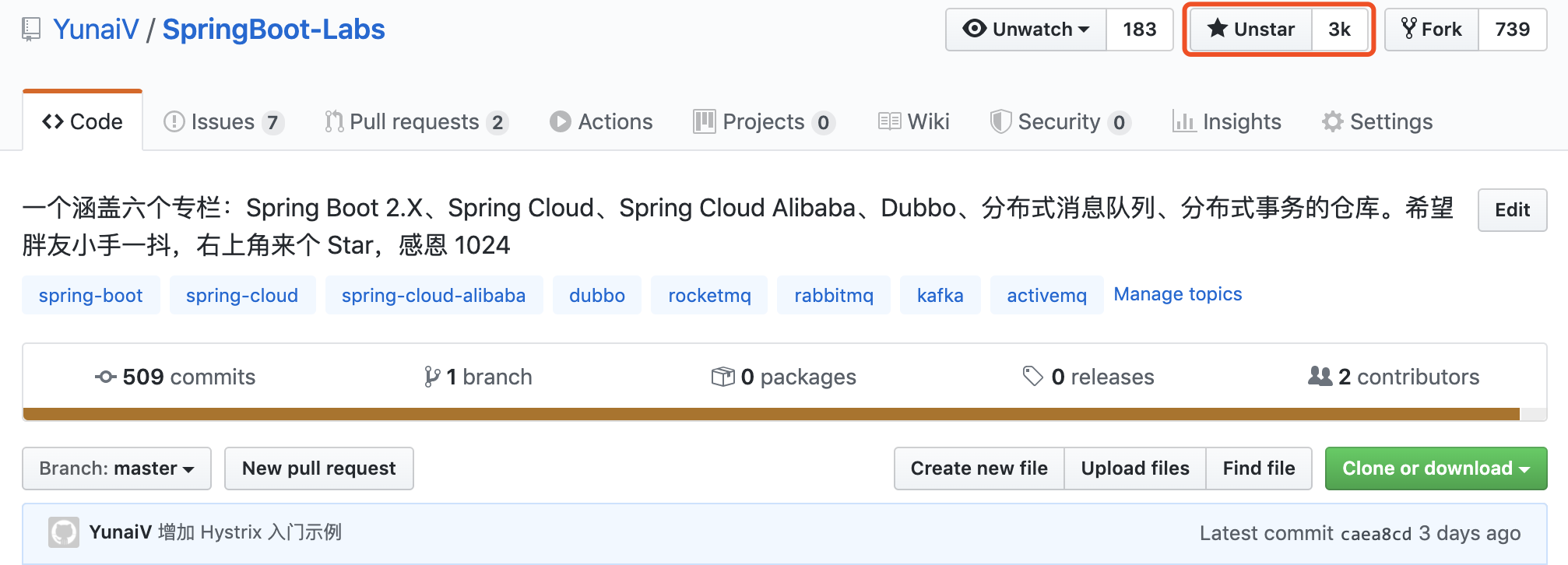Image resolution: width=1568 pixels, height=565 pixels.
Task: Open repository Settings tab
Action: pos(1377,122)
